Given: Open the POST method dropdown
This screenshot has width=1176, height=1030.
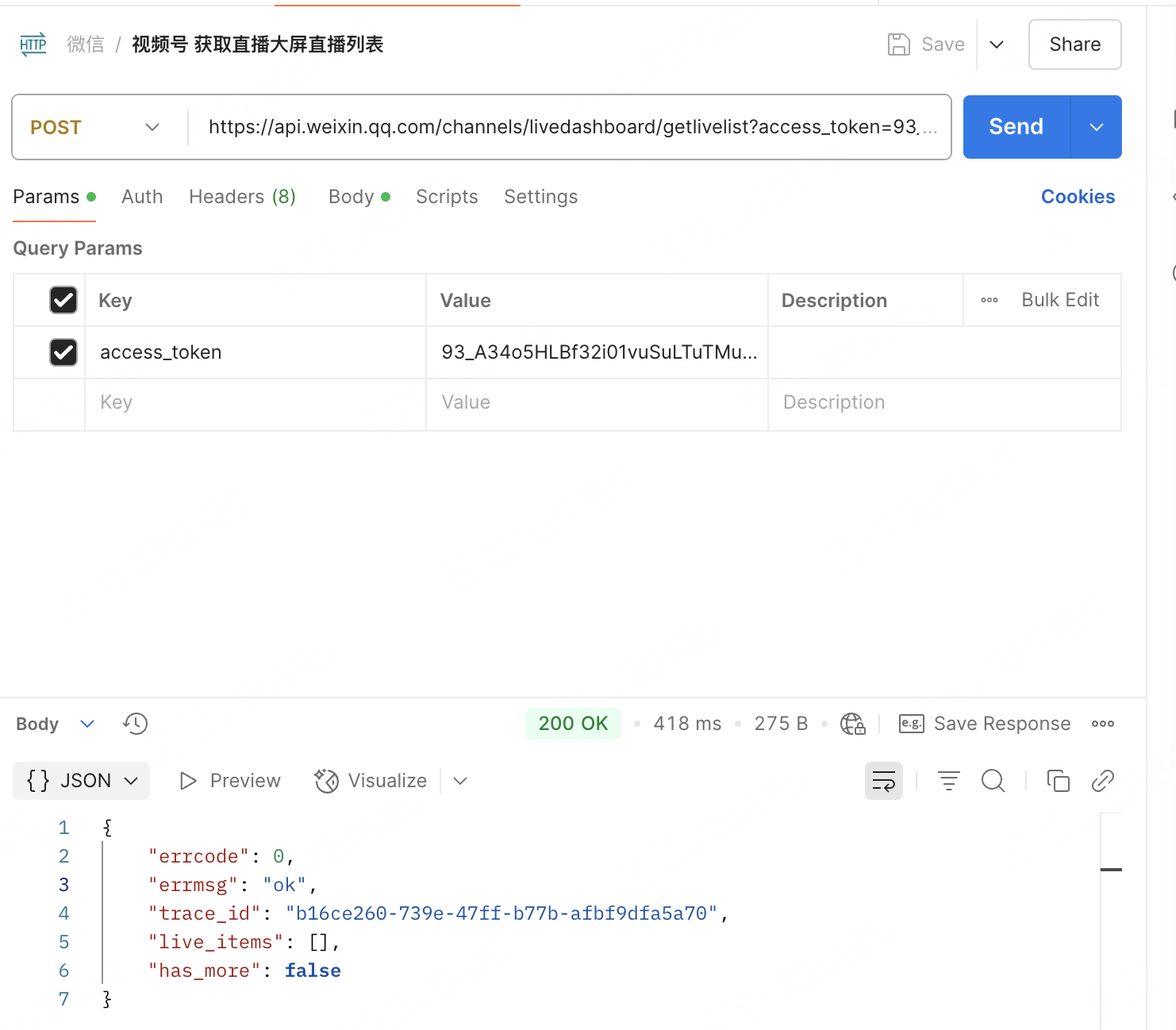Looking at the screenshot, I should [95, 127].
